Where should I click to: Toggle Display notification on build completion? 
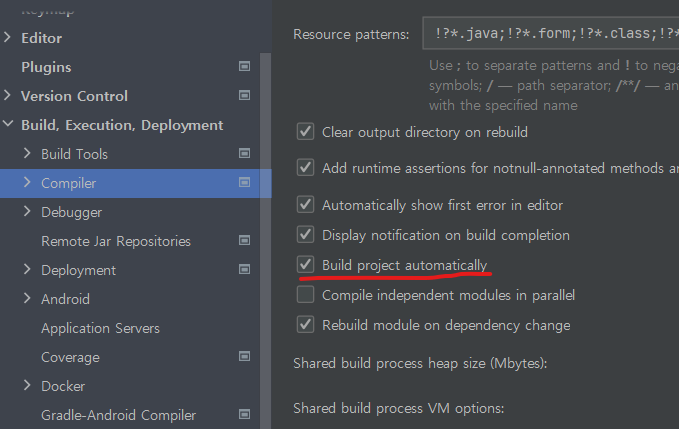pos(305,235)
